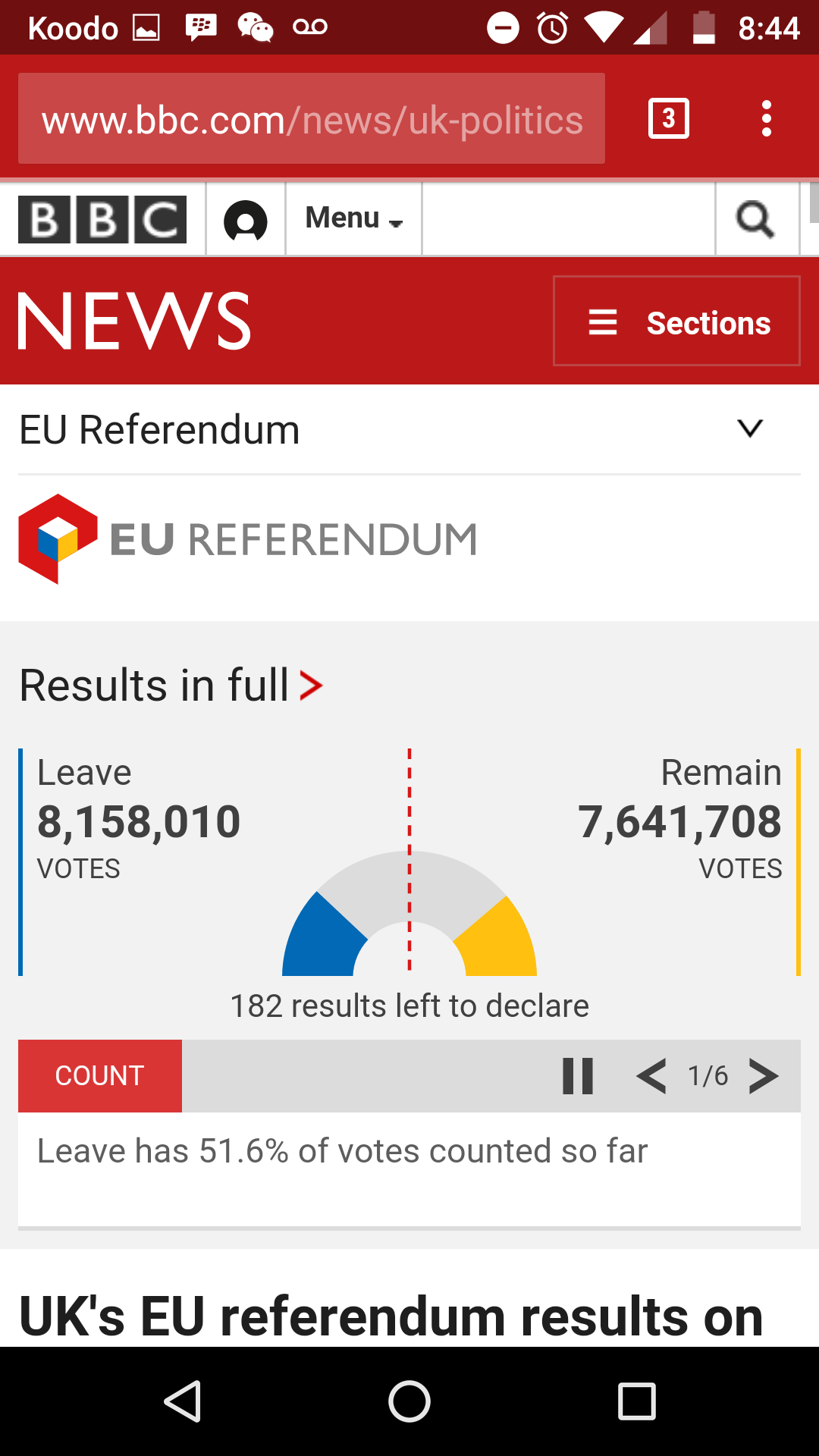Open the browser tab switcher showing 3
819x1456 pixels.
tap(669, 118)
